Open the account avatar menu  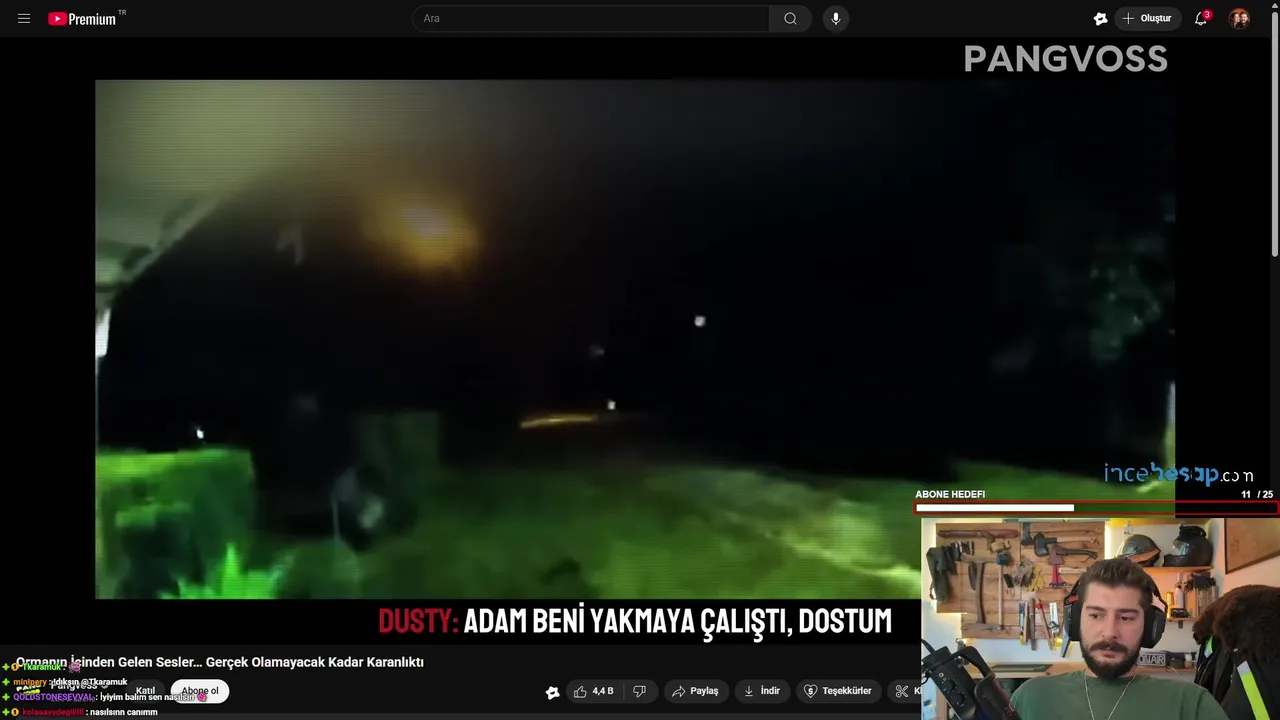tap(1240, 18)
